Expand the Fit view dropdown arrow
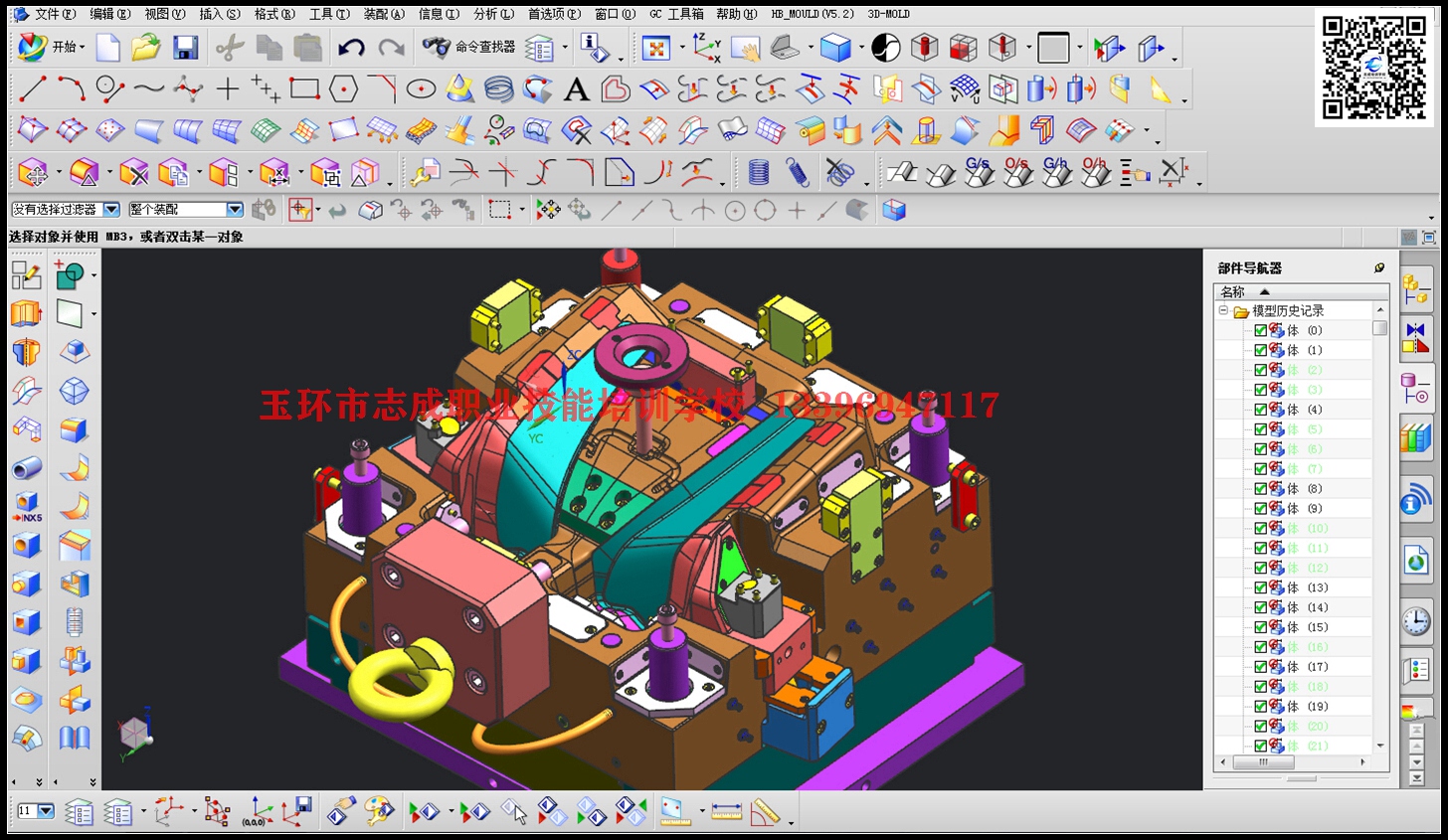Viewport: 1448px width, 840px height. [681, 47]
